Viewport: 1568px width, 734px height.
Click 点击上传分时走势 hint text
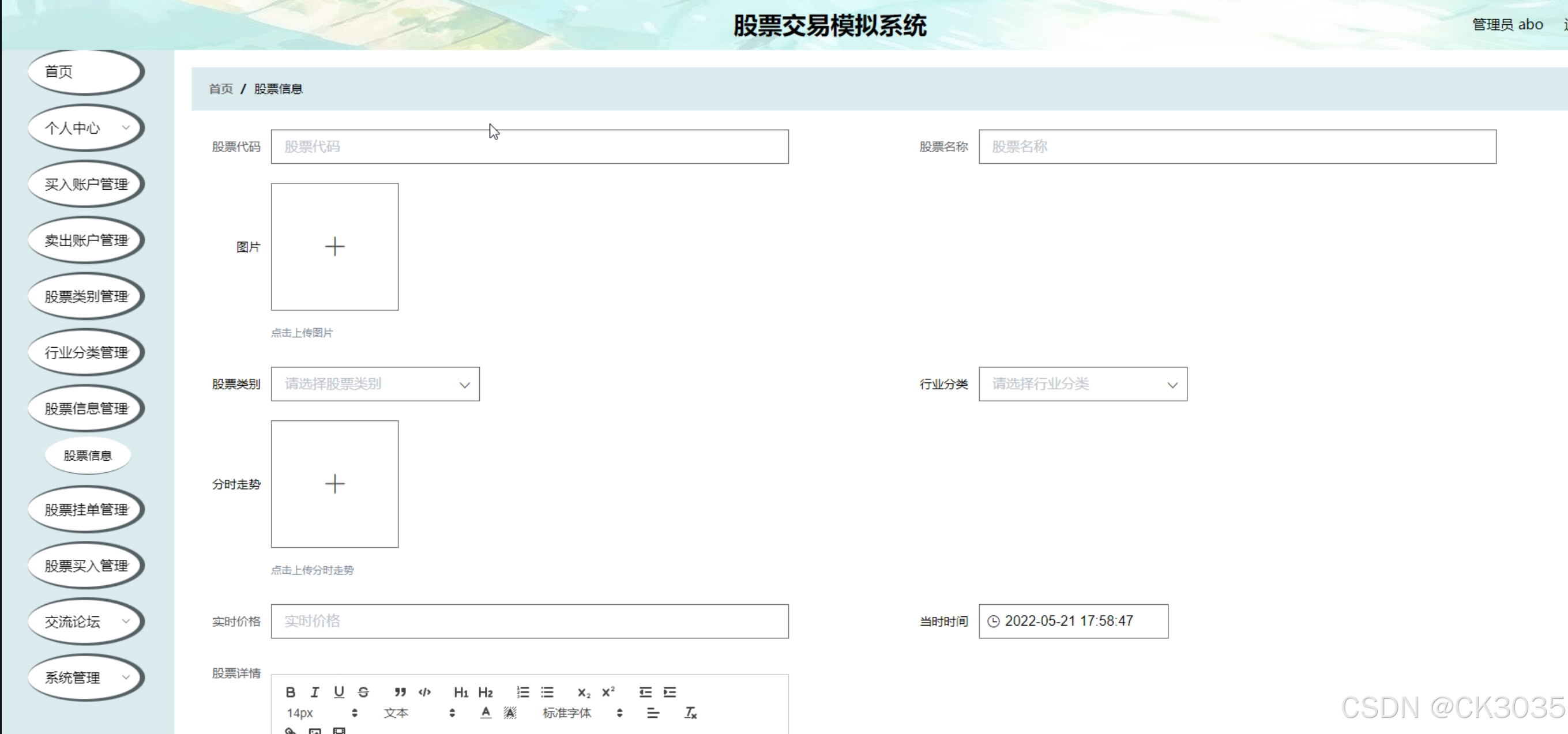click(312, 570)
